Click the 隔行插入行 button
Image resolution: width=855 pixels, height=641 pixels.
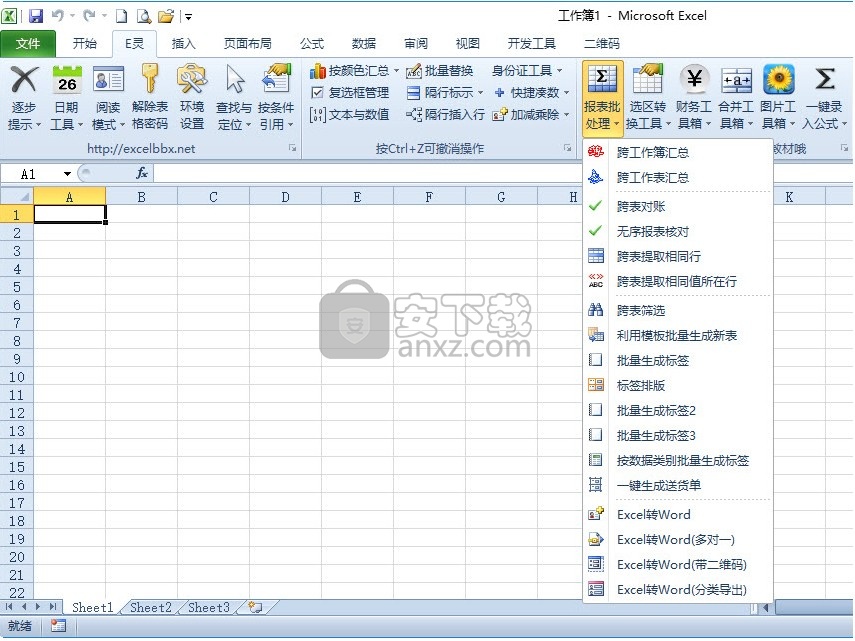(445, 114)
